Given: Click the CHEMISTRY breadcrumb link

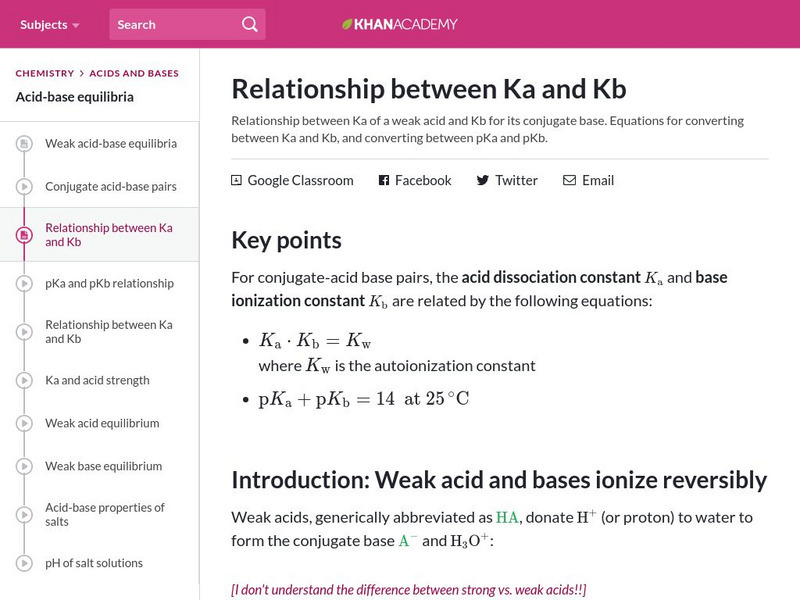Looking at the screenshot, I should pos(45,73).
